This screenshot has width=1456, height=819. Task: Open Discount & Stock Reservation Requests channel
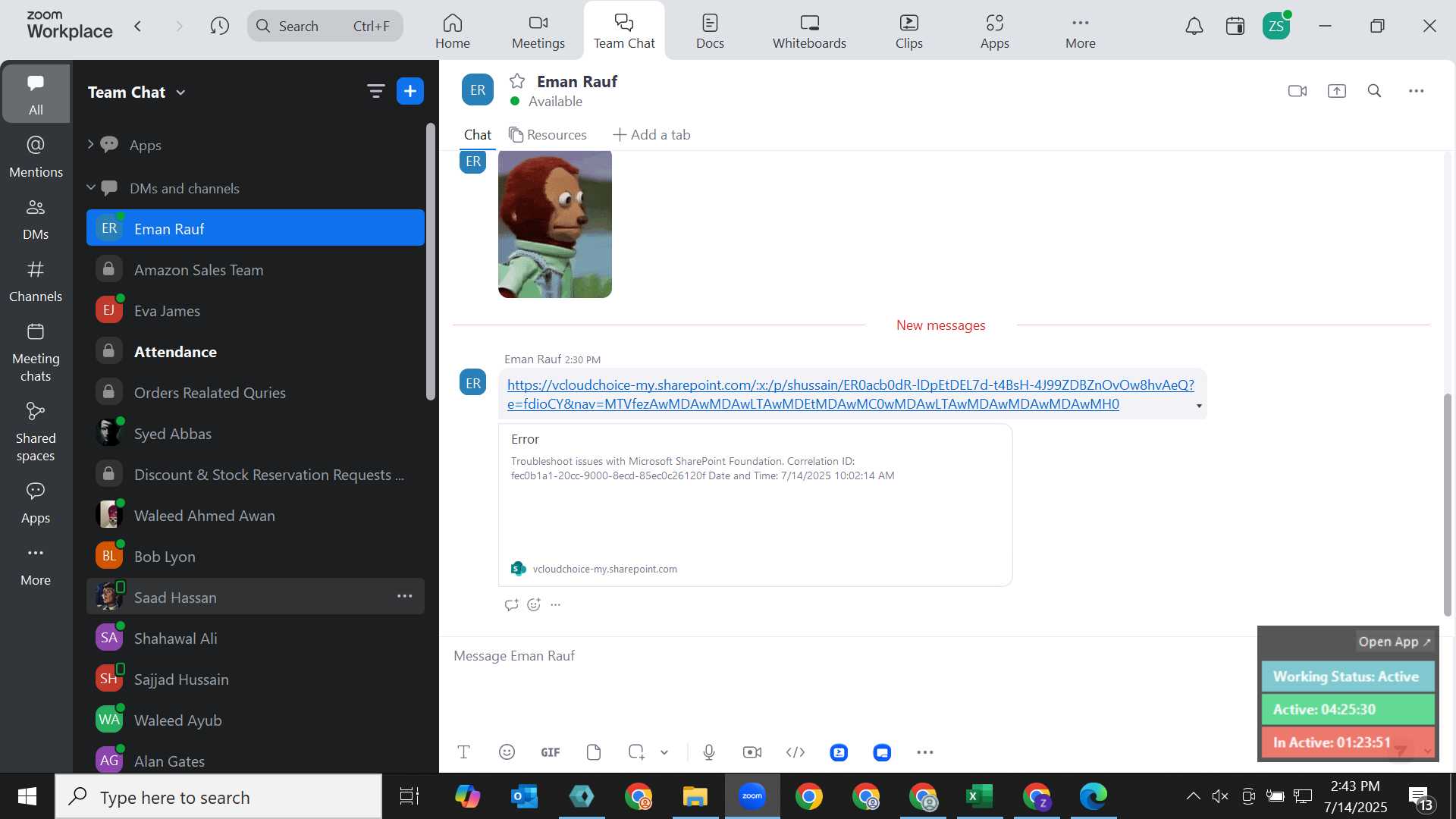tap(255, 474)
